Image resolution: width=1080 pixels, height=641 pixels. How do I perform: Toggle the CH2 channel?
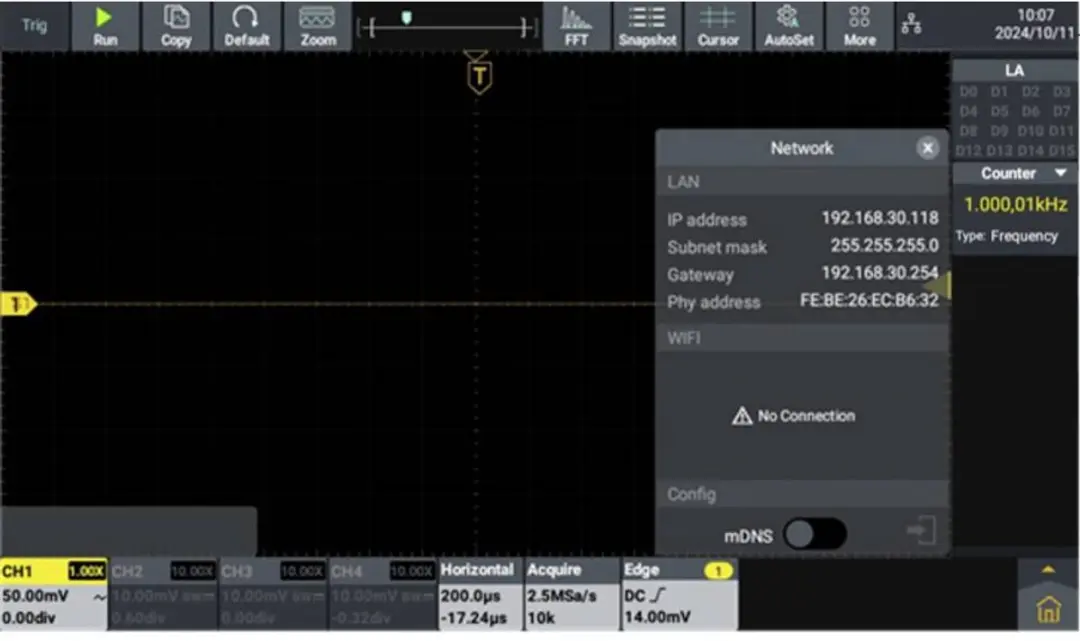tap(163, 593)
